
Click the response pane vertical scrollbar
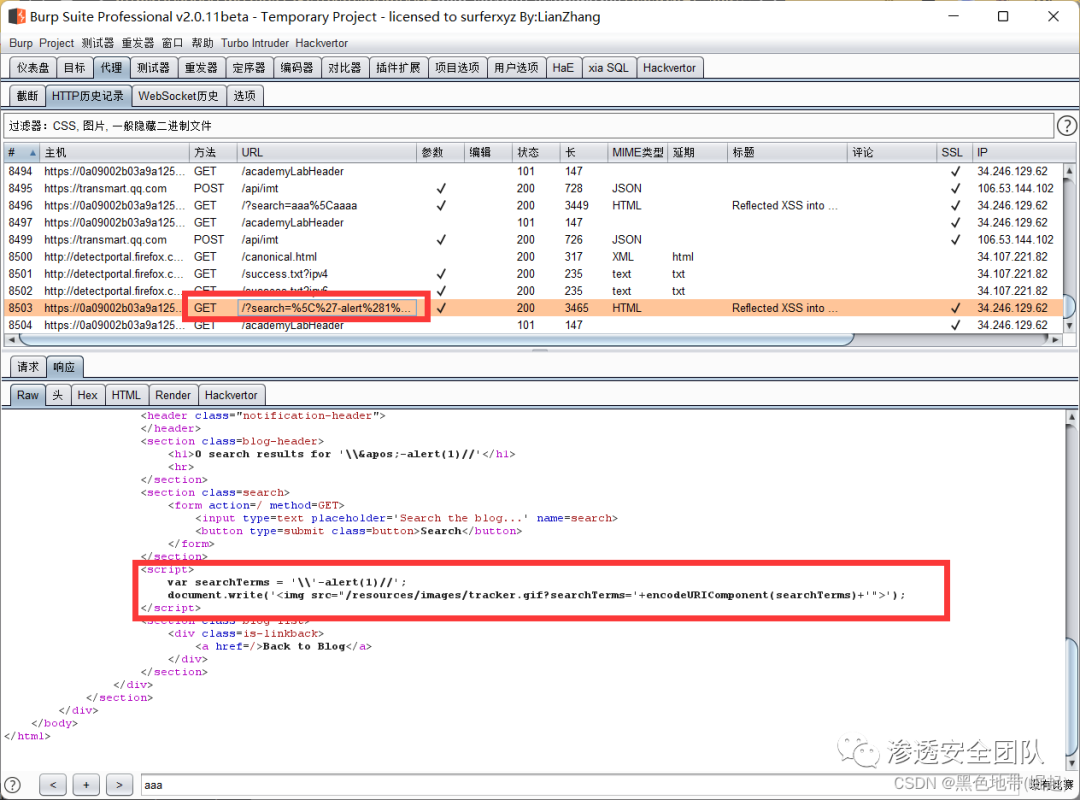(1072, 696)
